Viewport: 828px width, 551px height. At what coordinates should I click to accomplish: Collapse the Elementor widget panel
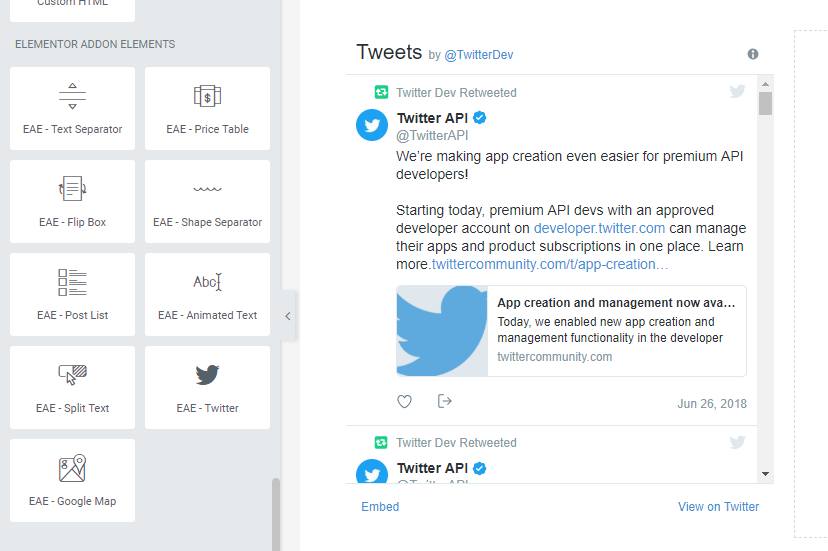point(287,316)
